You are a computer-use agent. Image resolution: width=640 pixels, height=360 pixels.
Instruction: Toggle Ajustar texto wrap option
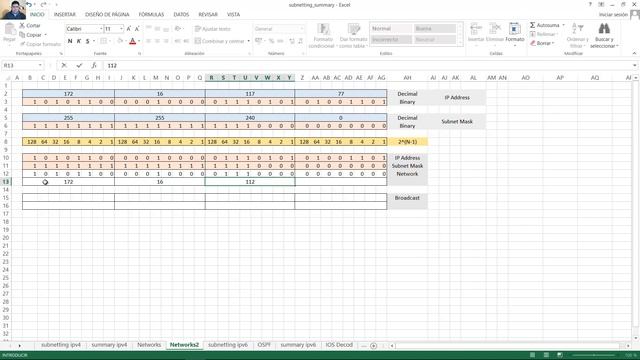click(x=213, y=29)
